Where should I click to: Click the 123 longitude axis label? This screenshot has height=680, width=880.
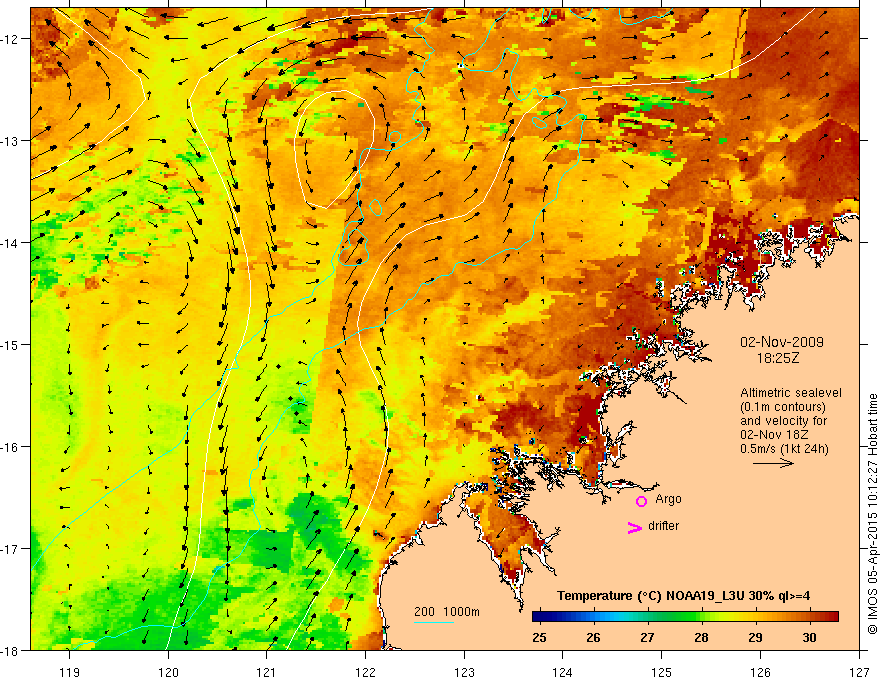tap(464, 672)
